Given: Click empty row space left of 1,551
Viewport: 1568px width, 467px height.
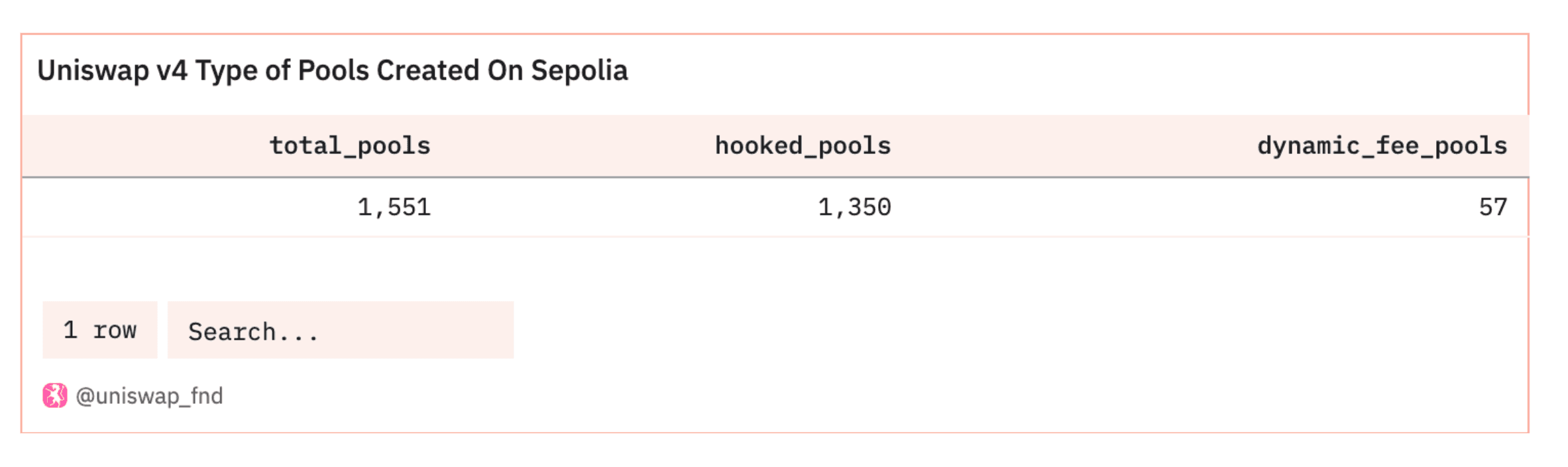Looking at the screenshot, I should point(166,208).
